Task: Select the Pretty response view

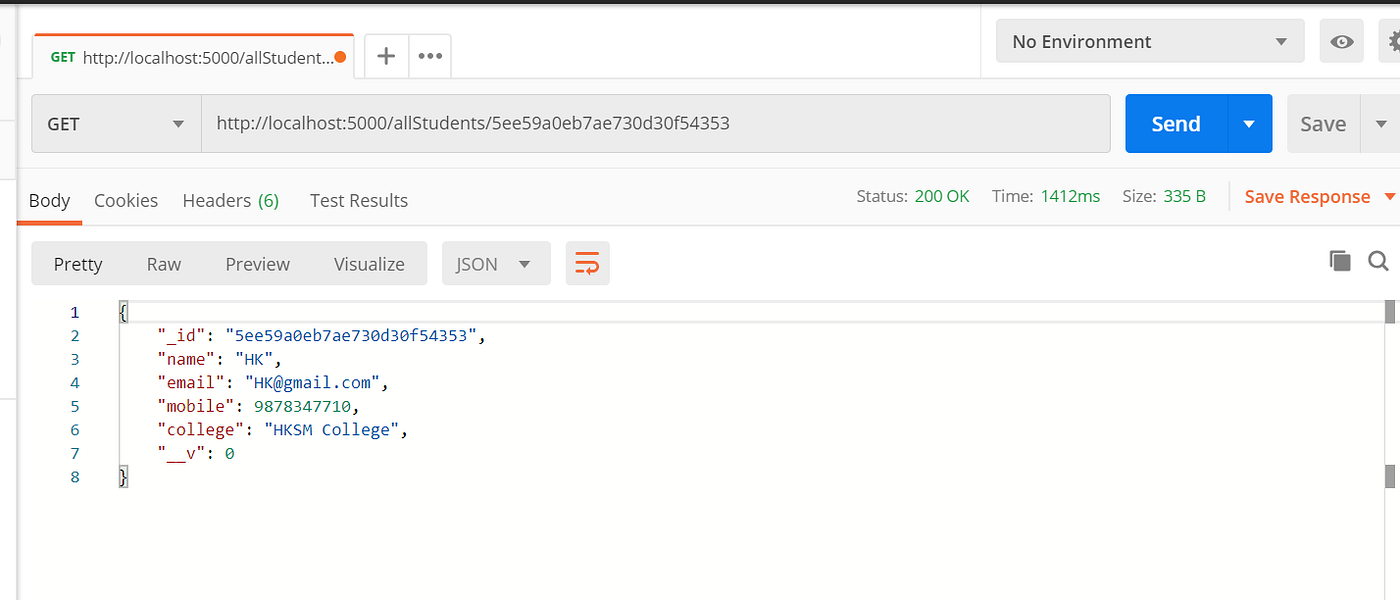Action: point(78,263)
